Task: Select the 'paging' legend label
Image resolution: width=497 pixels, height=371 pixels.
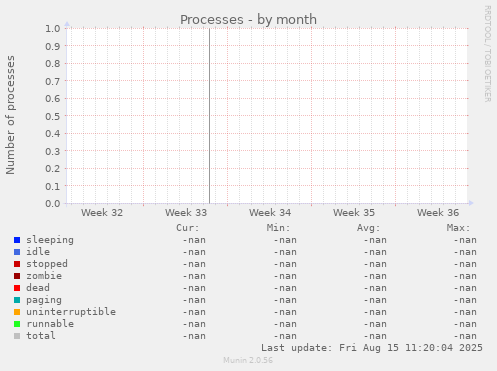Action: point(44,300)
